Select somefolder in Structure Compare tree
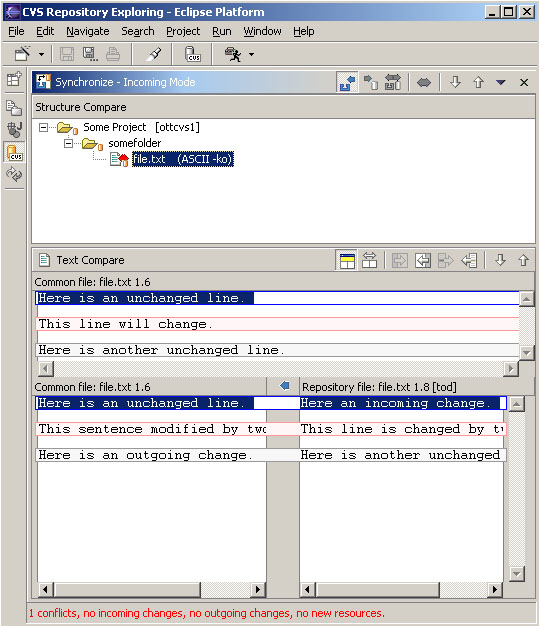 135,143
